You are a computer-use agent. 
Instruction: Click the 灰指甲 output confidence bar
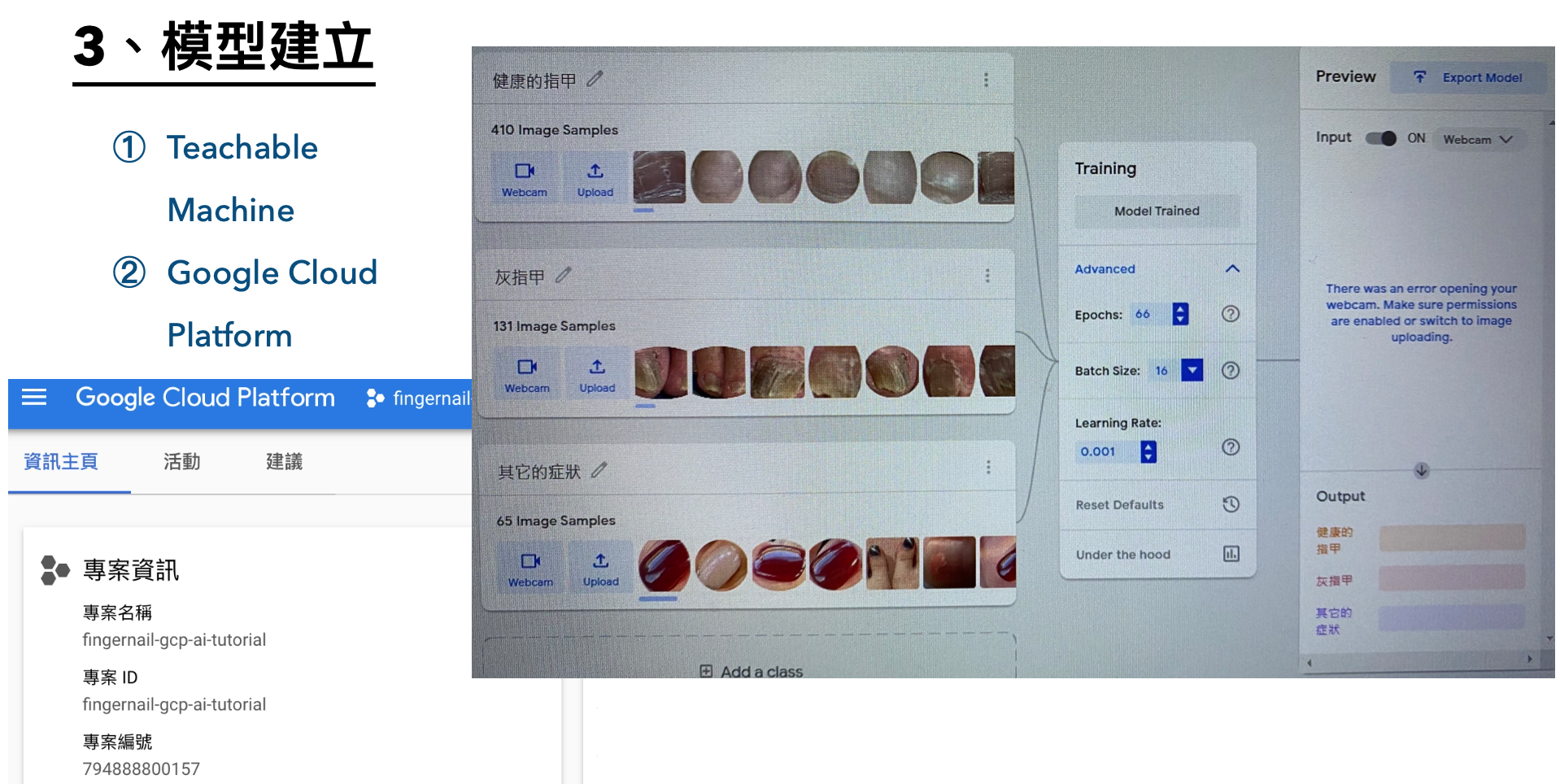[1452, 578]
